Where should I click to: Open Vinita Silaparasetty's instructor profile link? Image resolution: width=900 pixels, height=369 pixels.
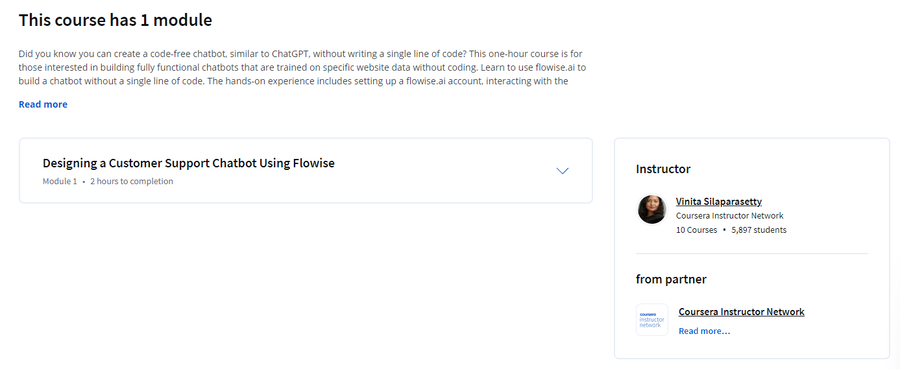[x=719, y=201]
